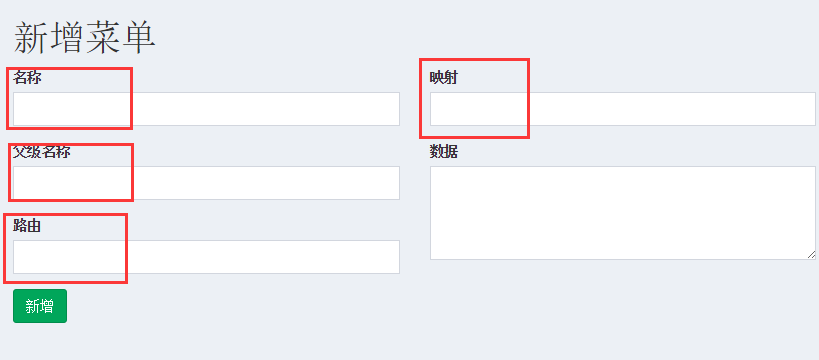Click the 数据 textarea resize handle
Screen dimensions: 819x360
(x=811, y=254)
